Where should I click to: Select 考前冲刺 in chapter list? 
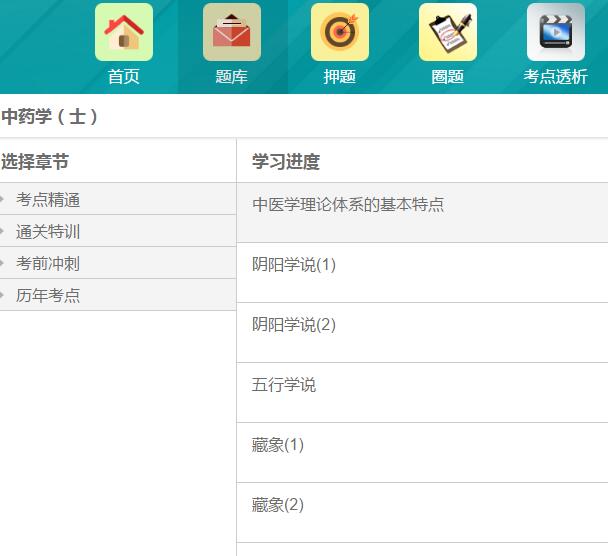pyautogui.click(x=48, y=263)
